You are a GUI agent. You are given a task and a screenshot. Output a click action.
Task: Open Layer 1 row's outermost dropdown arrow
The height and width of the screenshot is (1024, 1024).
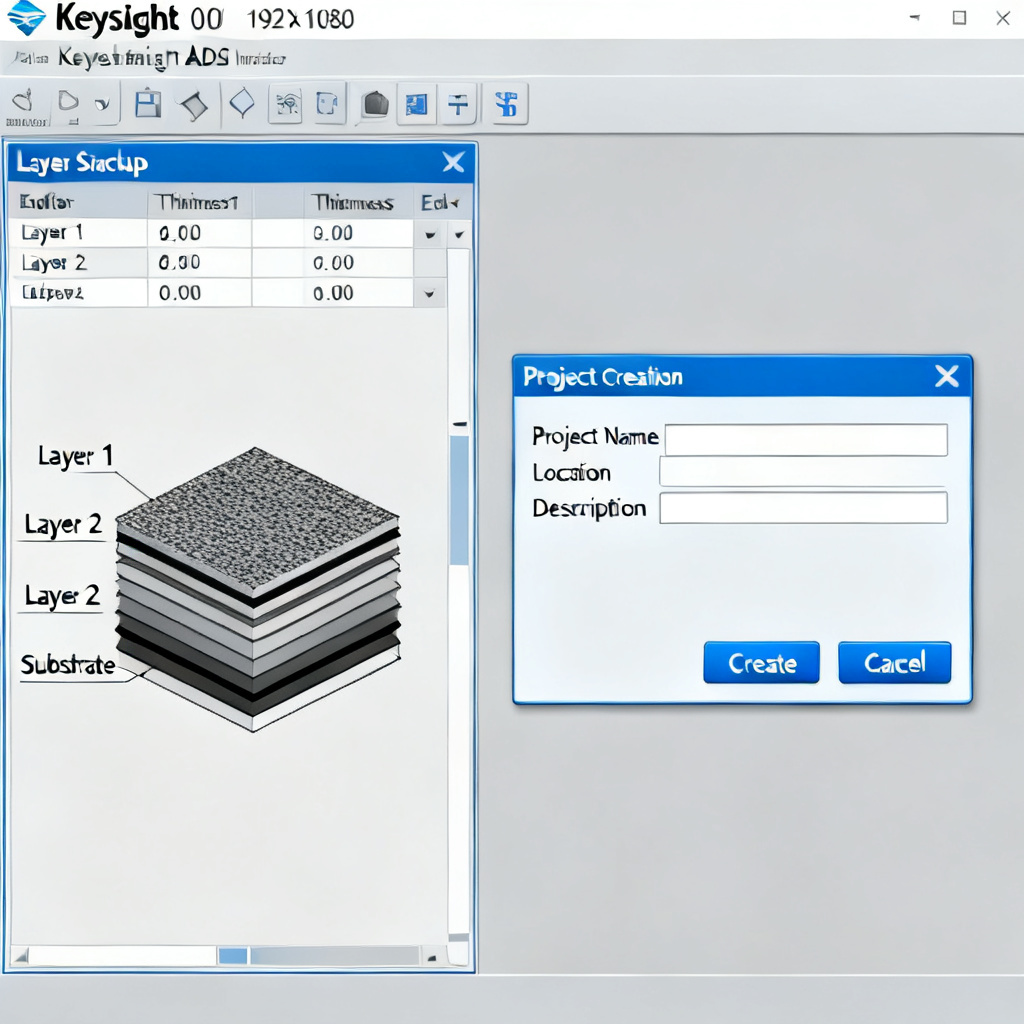(459, 234)
